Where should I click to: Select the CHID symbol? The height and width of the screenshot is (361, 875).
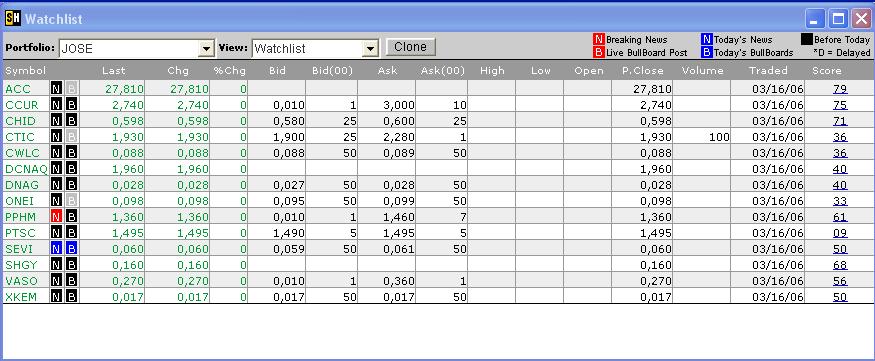20,121
